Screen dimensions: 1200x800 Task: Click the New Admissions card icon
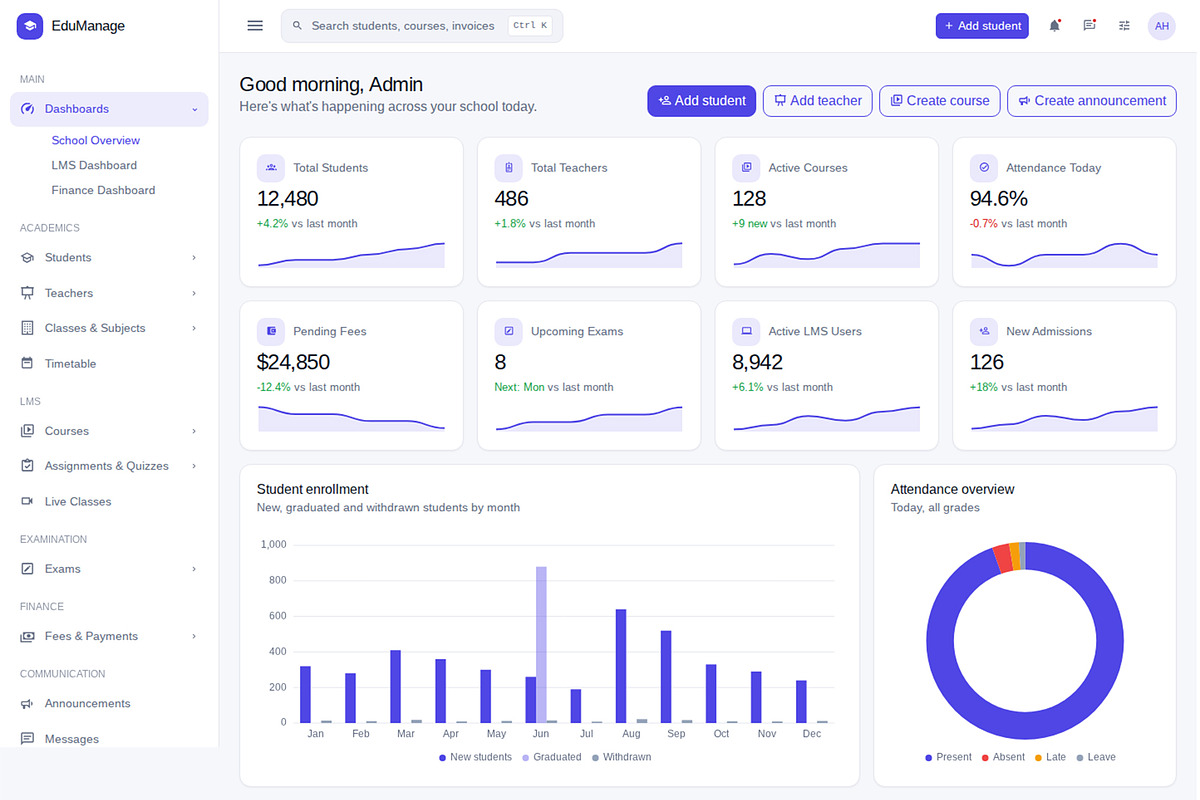tap(984, 331)
